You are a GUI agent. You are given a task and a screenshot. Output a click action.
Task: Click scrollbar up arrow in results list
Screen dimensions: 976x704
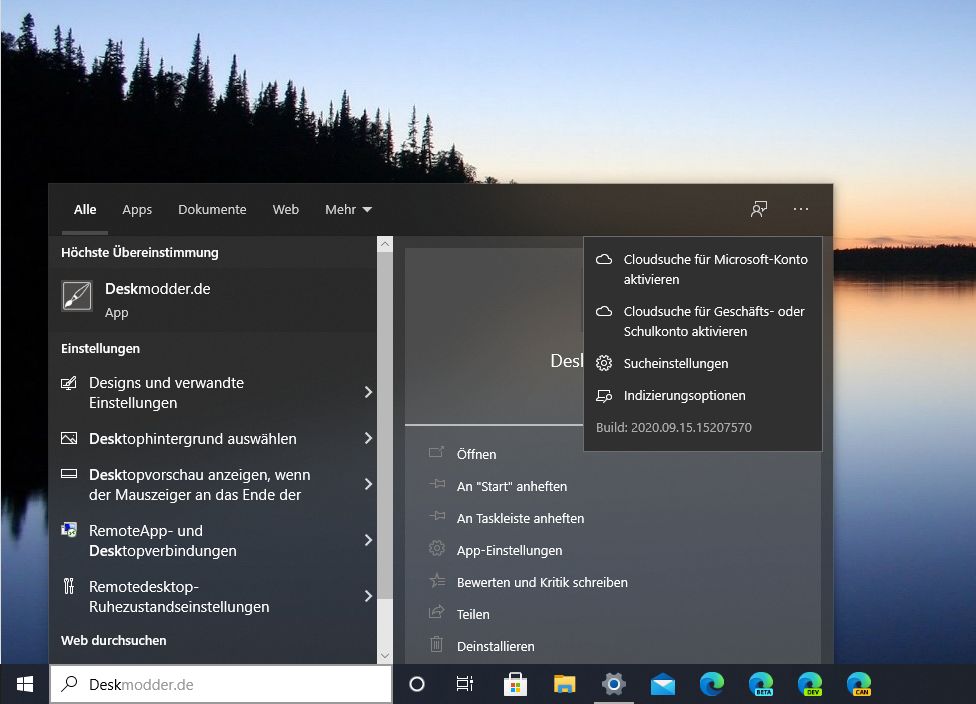pyautogui.click(x=385, y=244)
